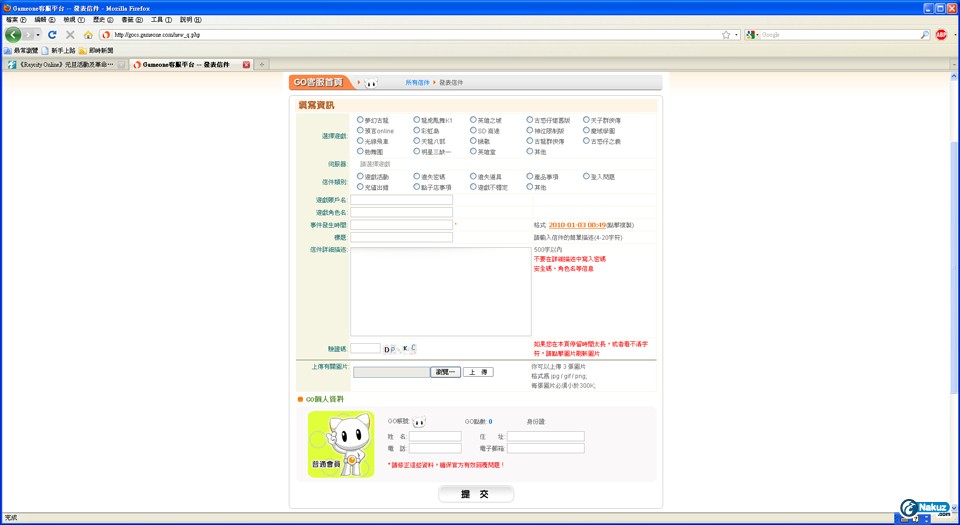
Task: Click the browser Forward arrow button
Action: pos(28,35)
